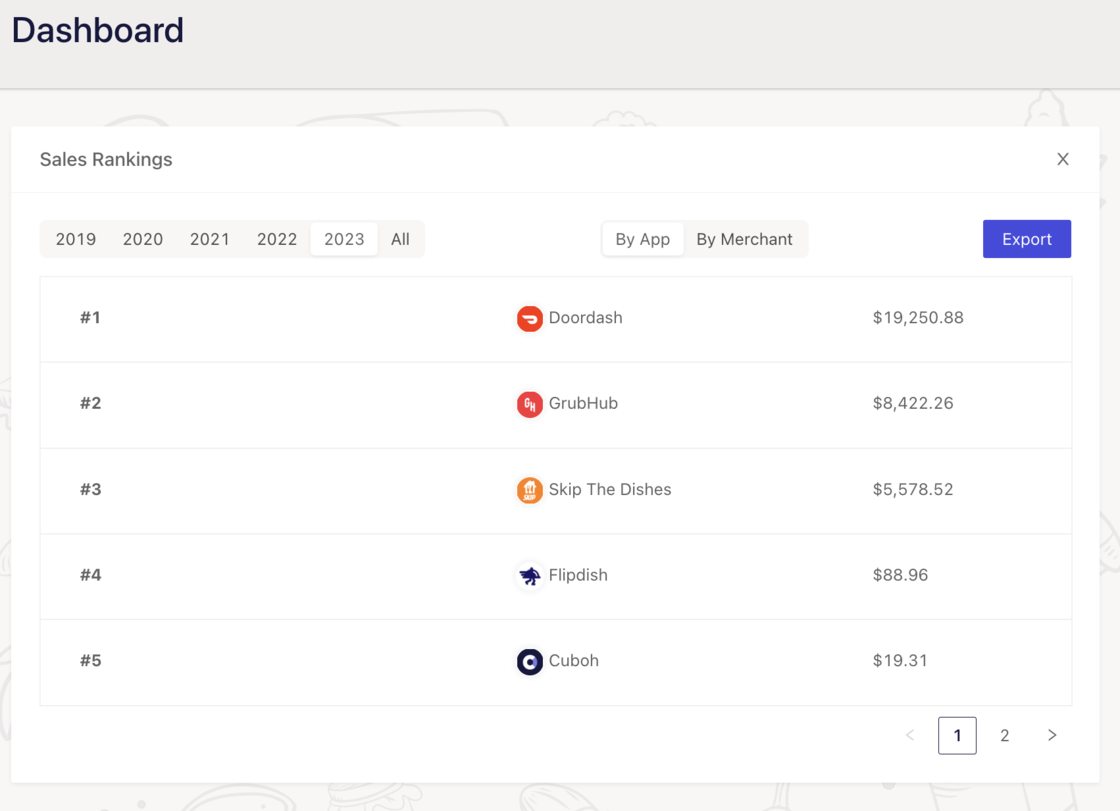Switch rankings to By Merchant view

coord(744,239)
